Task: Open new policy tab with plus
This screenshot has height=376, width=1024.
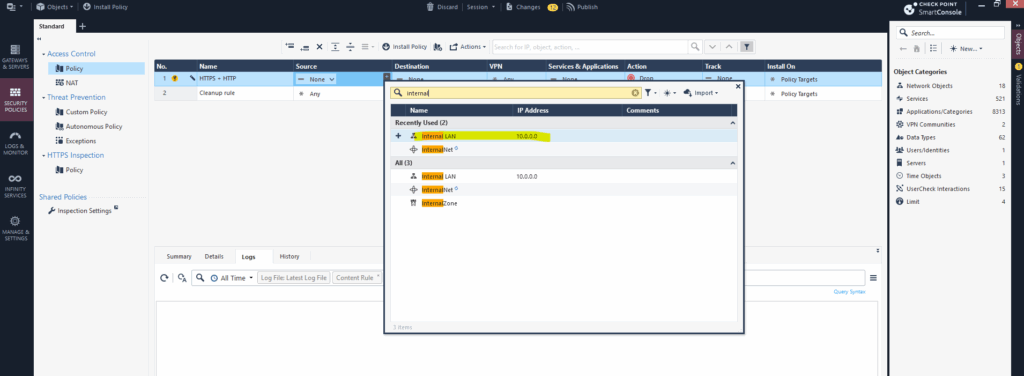Action: [82, 26]
